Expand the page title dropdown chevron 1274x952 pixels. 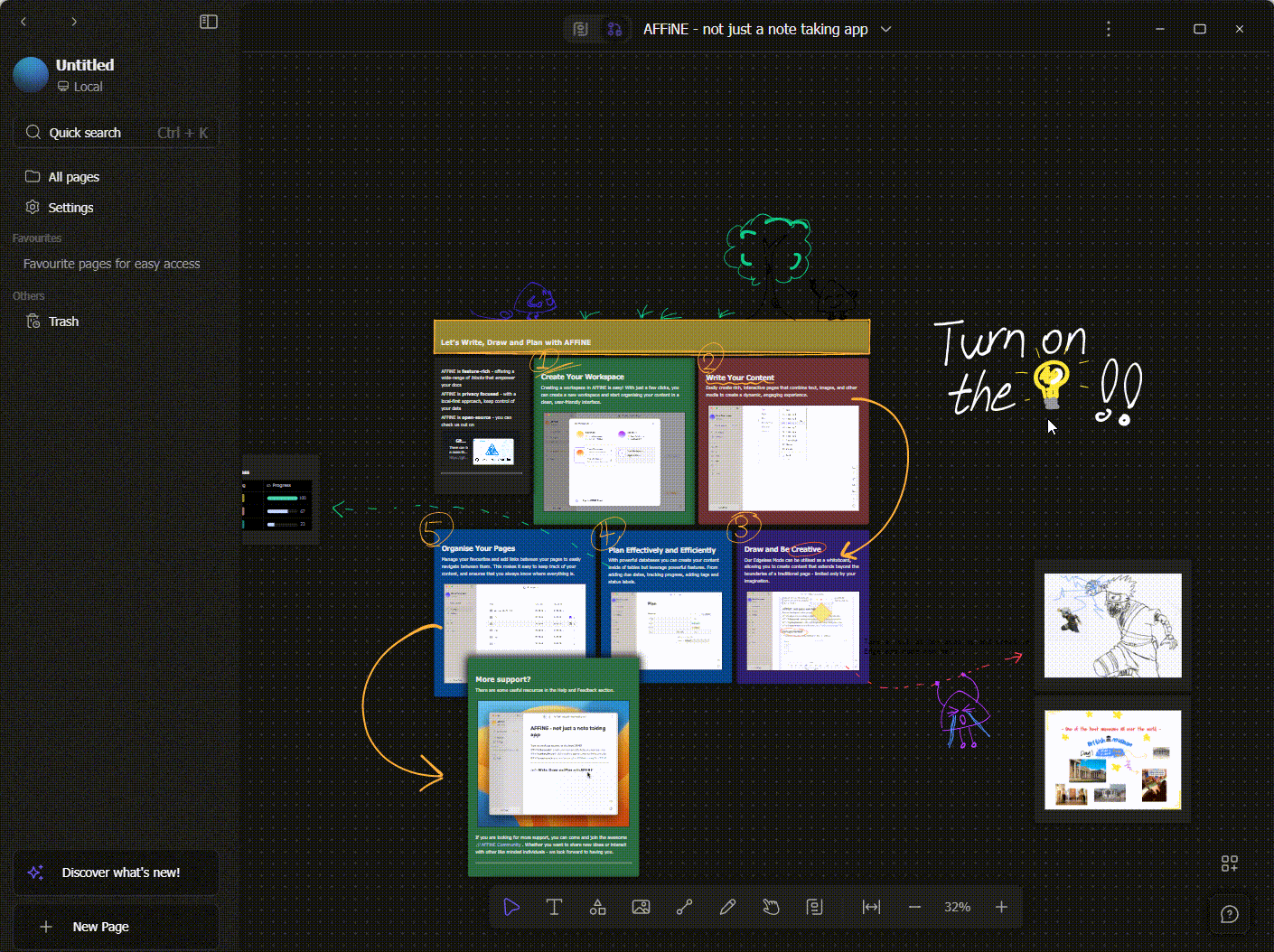[886, 29]
